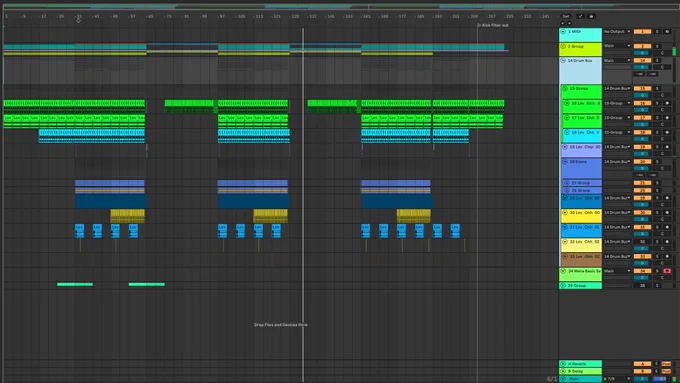Click the Set locator button
Image resolution: width=680 pixels, height=383 pixels.
[566, 16]
